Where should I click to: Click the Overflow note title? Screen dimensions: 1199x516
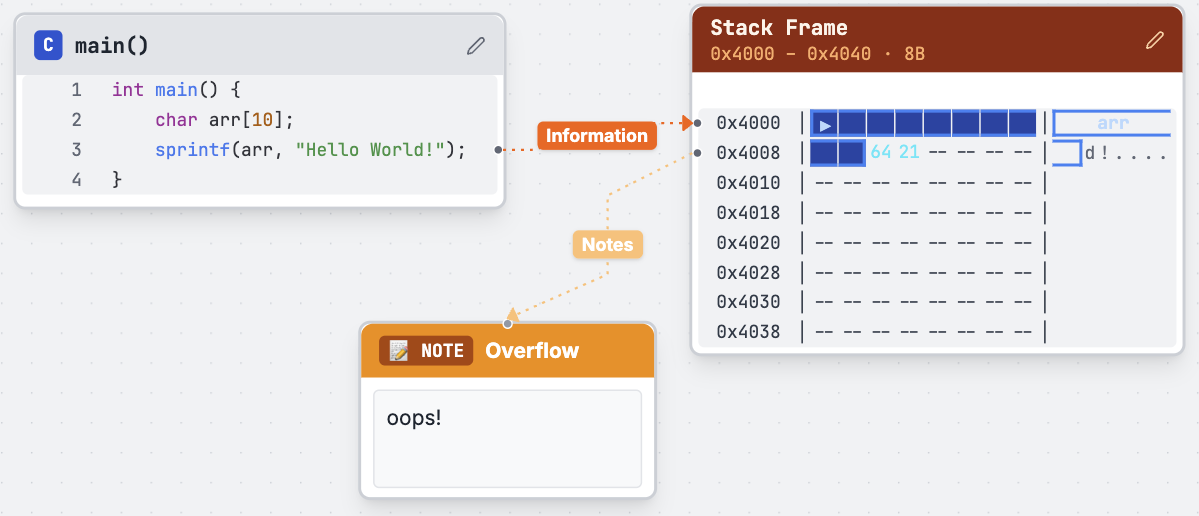point(532,350)
